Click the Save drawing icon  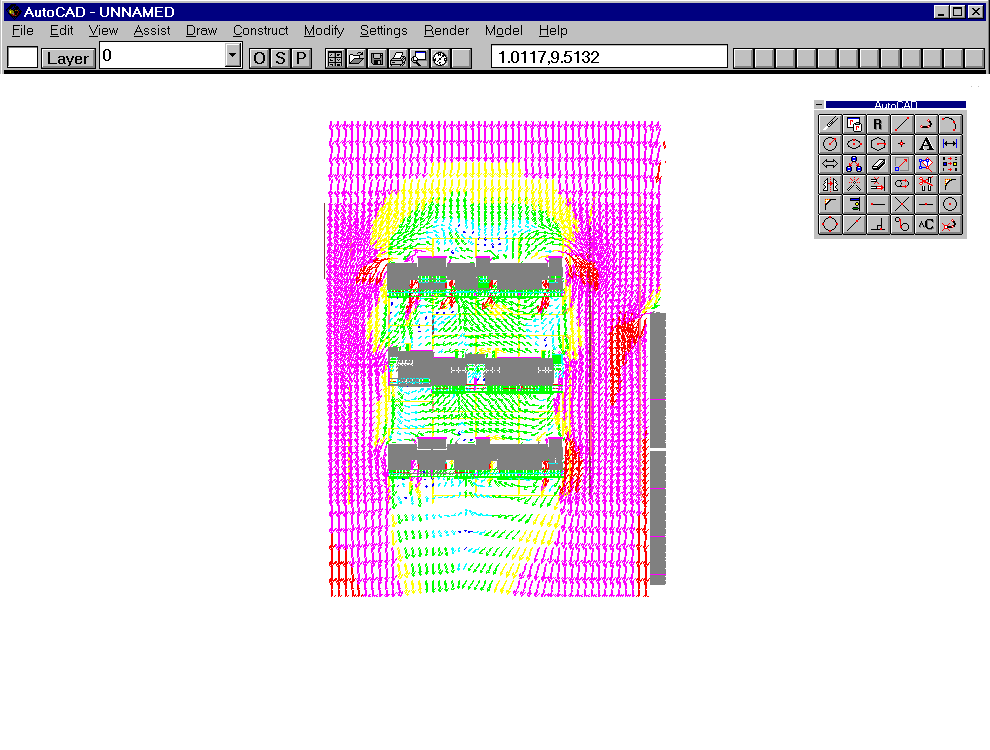point(377,58)
